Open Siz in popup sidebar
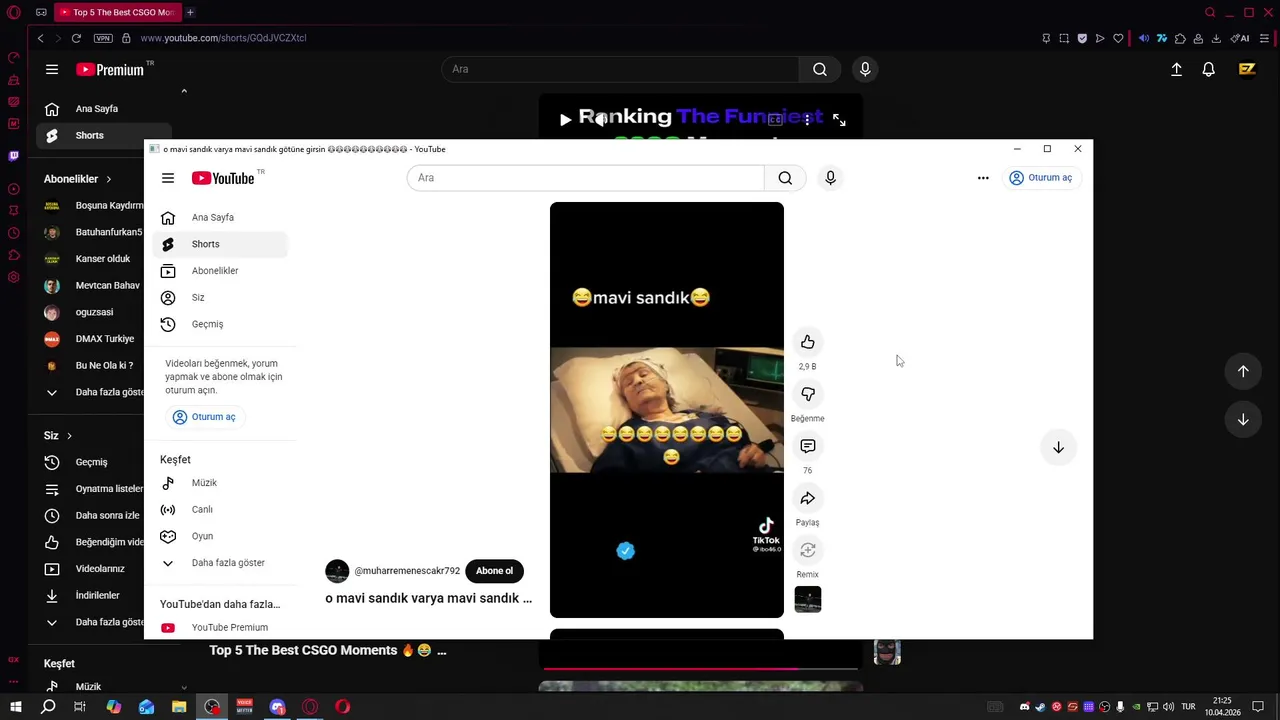 click(x=220, y=298)
